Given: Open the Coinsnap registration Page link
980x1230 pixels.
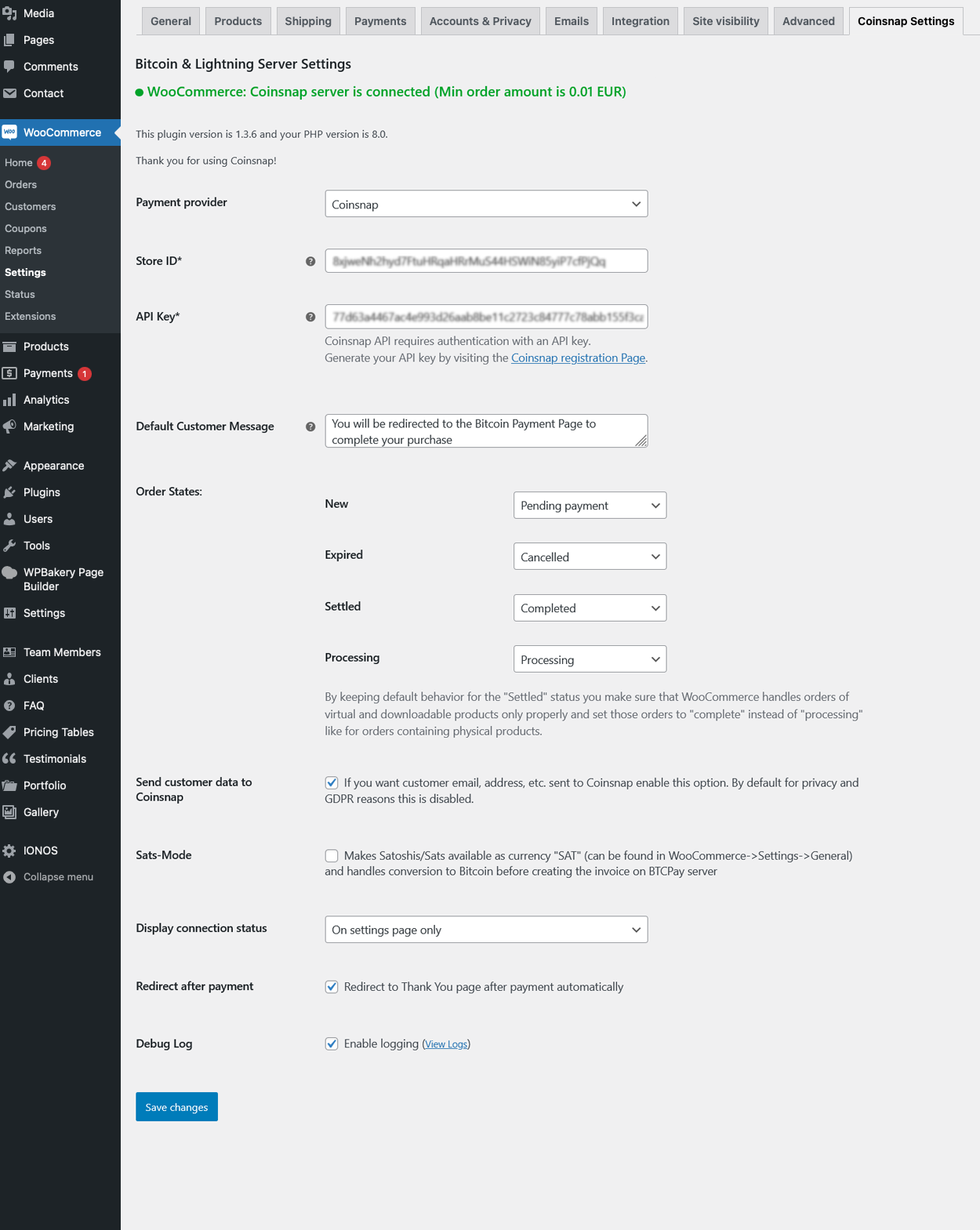Looking at the screenshot, I should click(578, 357).
